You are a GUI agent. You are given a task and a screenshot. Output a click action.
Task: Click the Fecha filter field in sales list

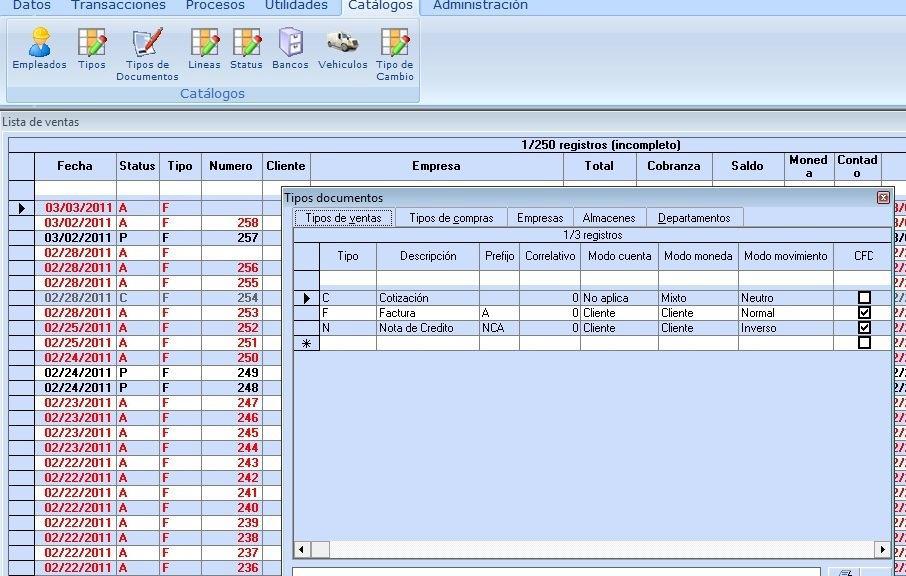tap(76, 189)
